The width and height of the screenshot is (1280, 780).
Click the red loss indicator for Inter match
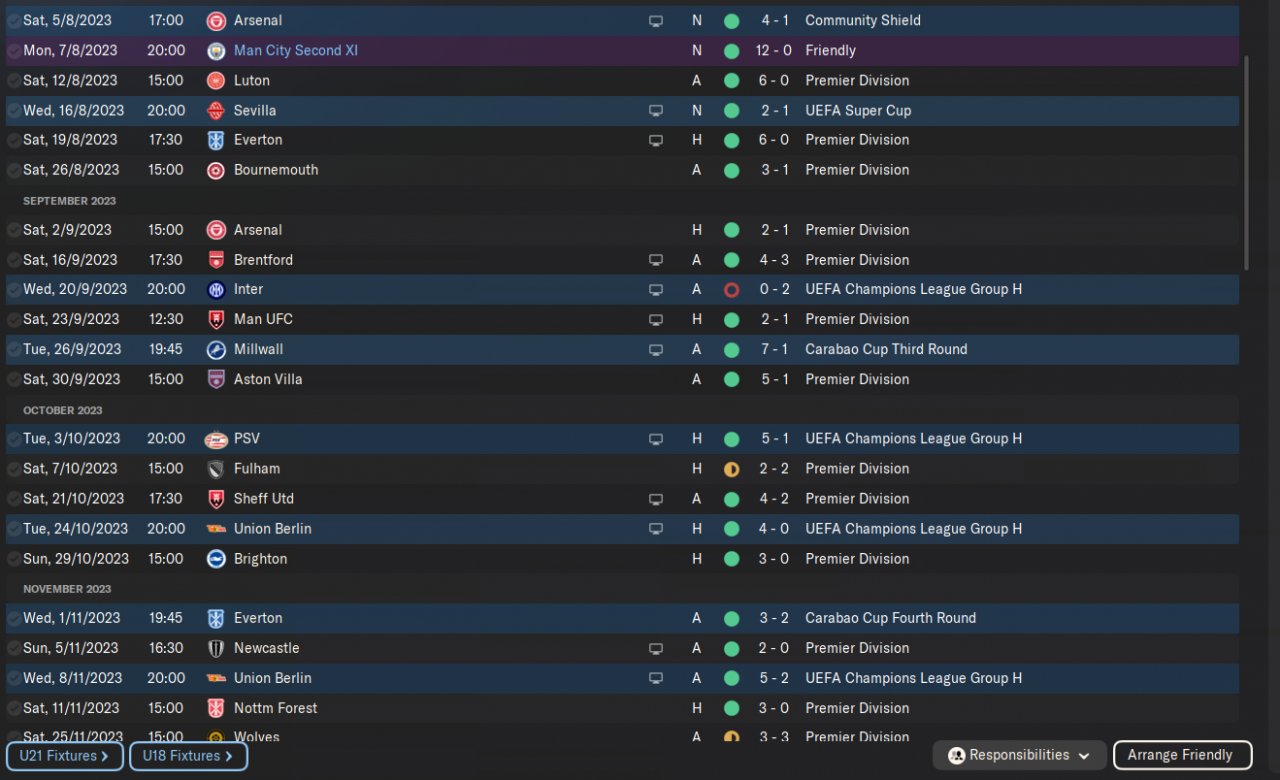pos(731,289)
